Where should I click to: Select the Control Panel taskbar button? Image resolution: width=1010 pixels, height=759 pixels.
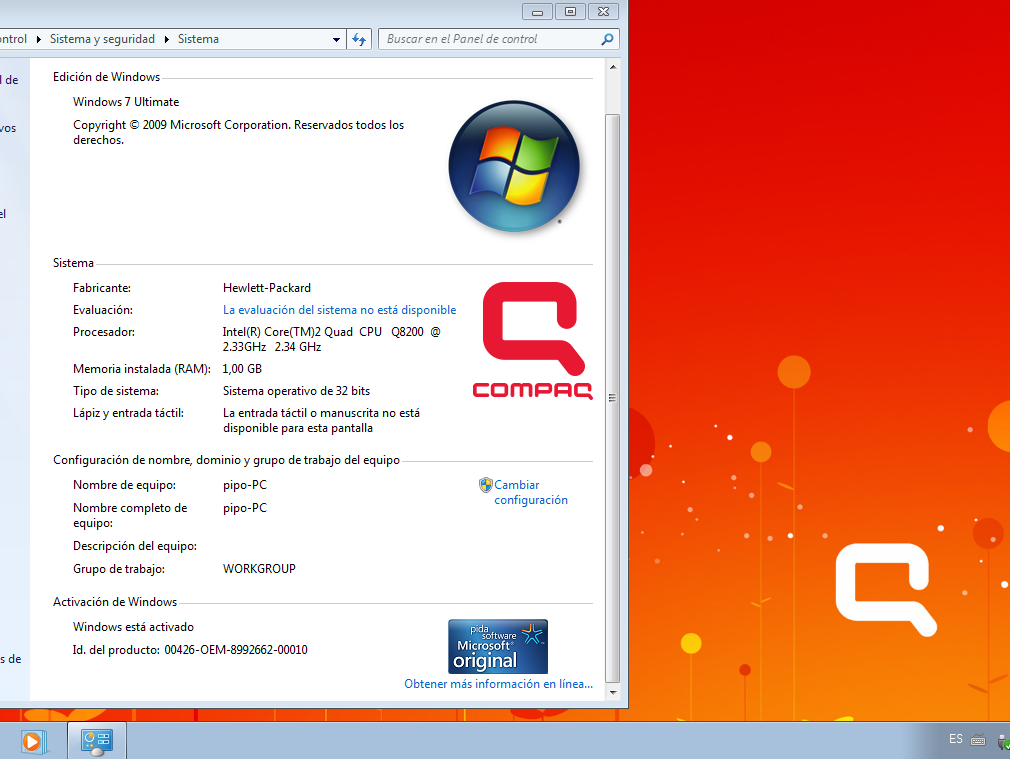[97, 741]
